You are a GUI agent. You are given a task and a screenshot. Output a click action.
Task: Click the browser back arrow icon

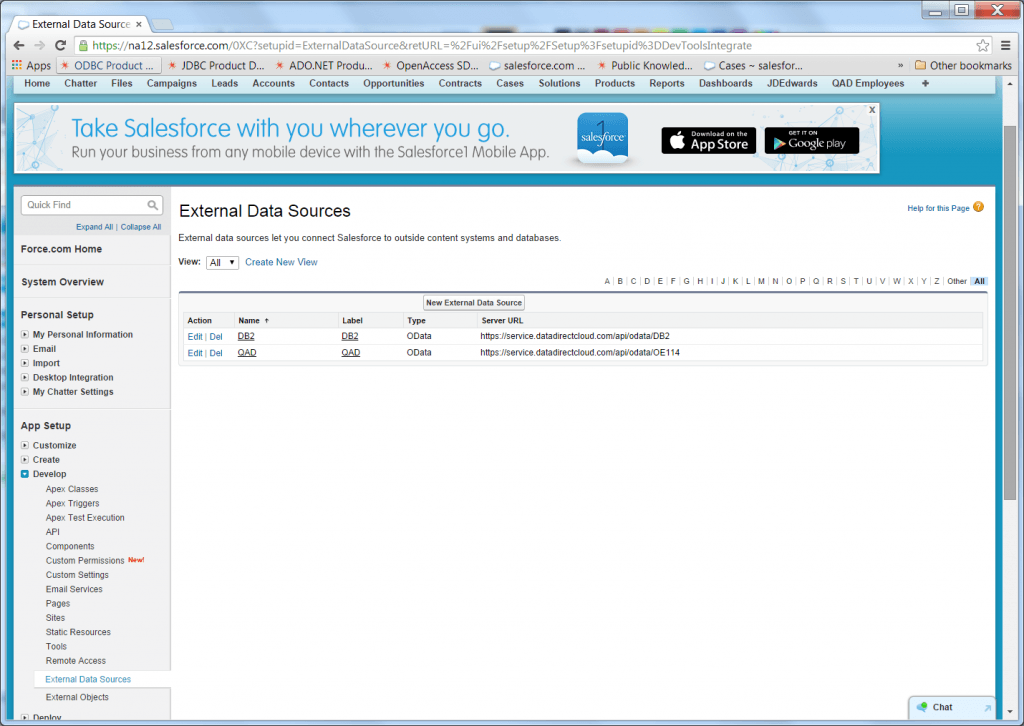[x=18, y=45]
